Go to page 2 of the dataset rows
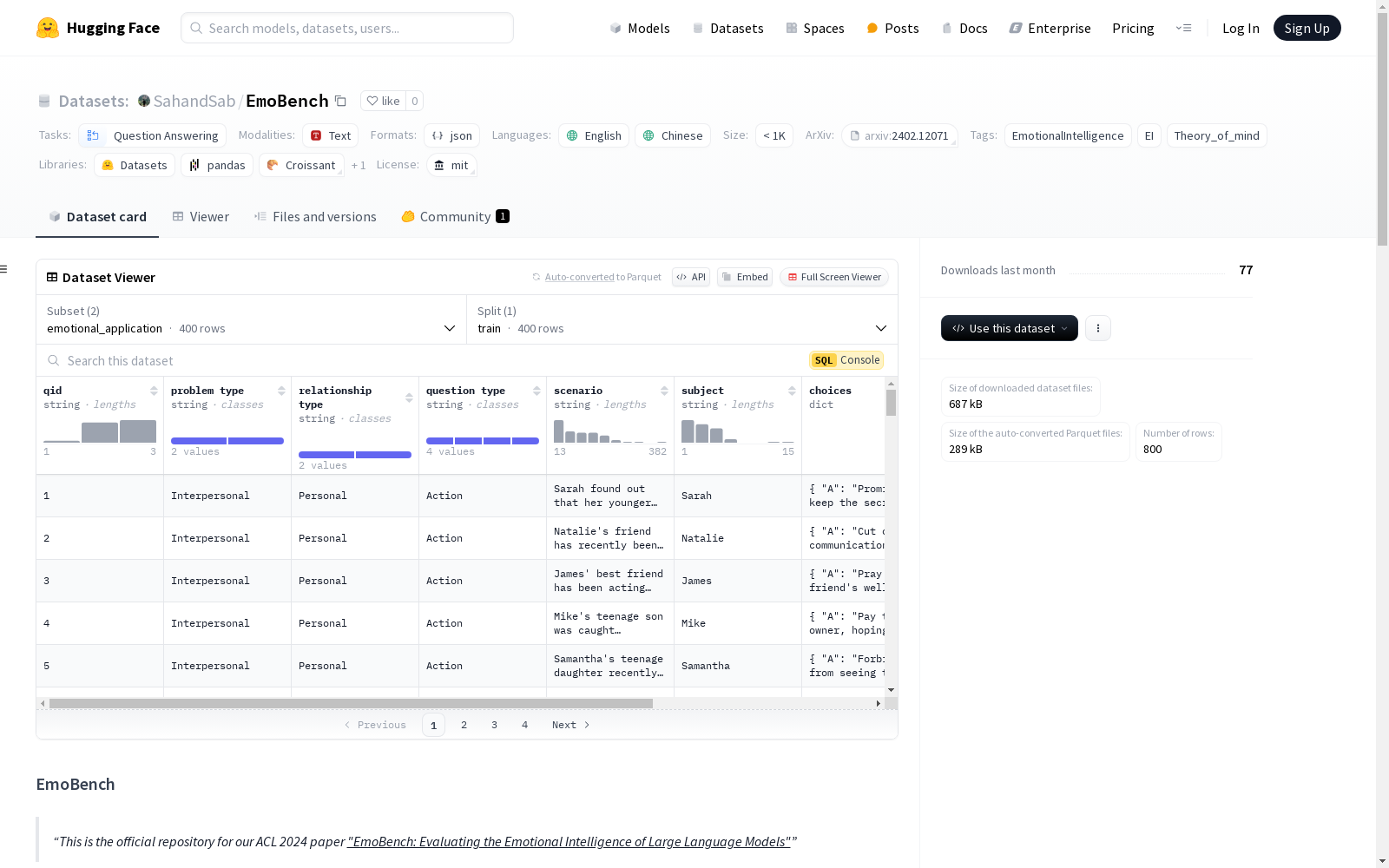The height and width of the screenshot is (868, 1389). click(x=464, y=725)
